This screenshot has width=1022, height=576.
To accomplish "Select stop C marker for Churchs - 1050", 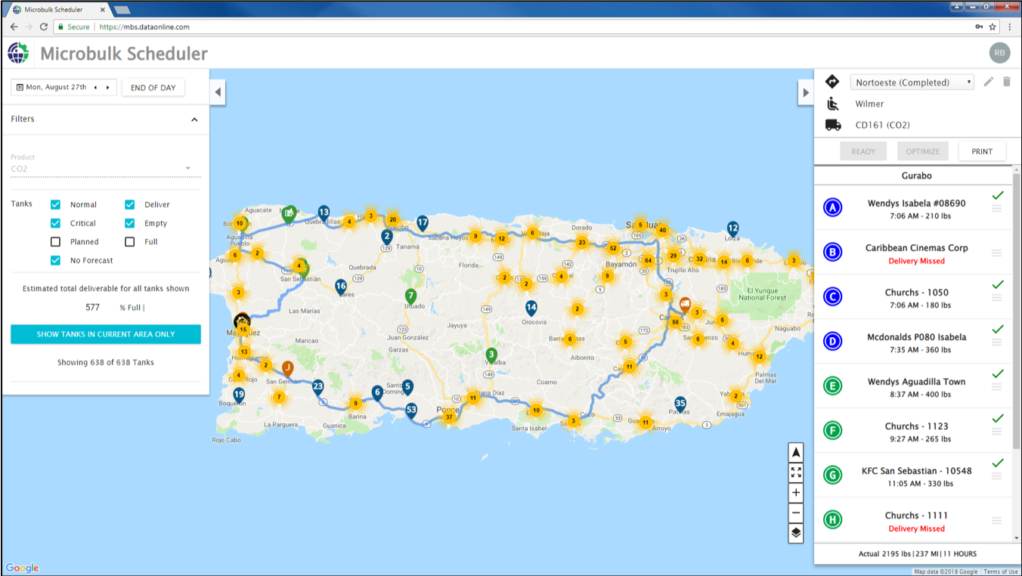I will 832,296.
